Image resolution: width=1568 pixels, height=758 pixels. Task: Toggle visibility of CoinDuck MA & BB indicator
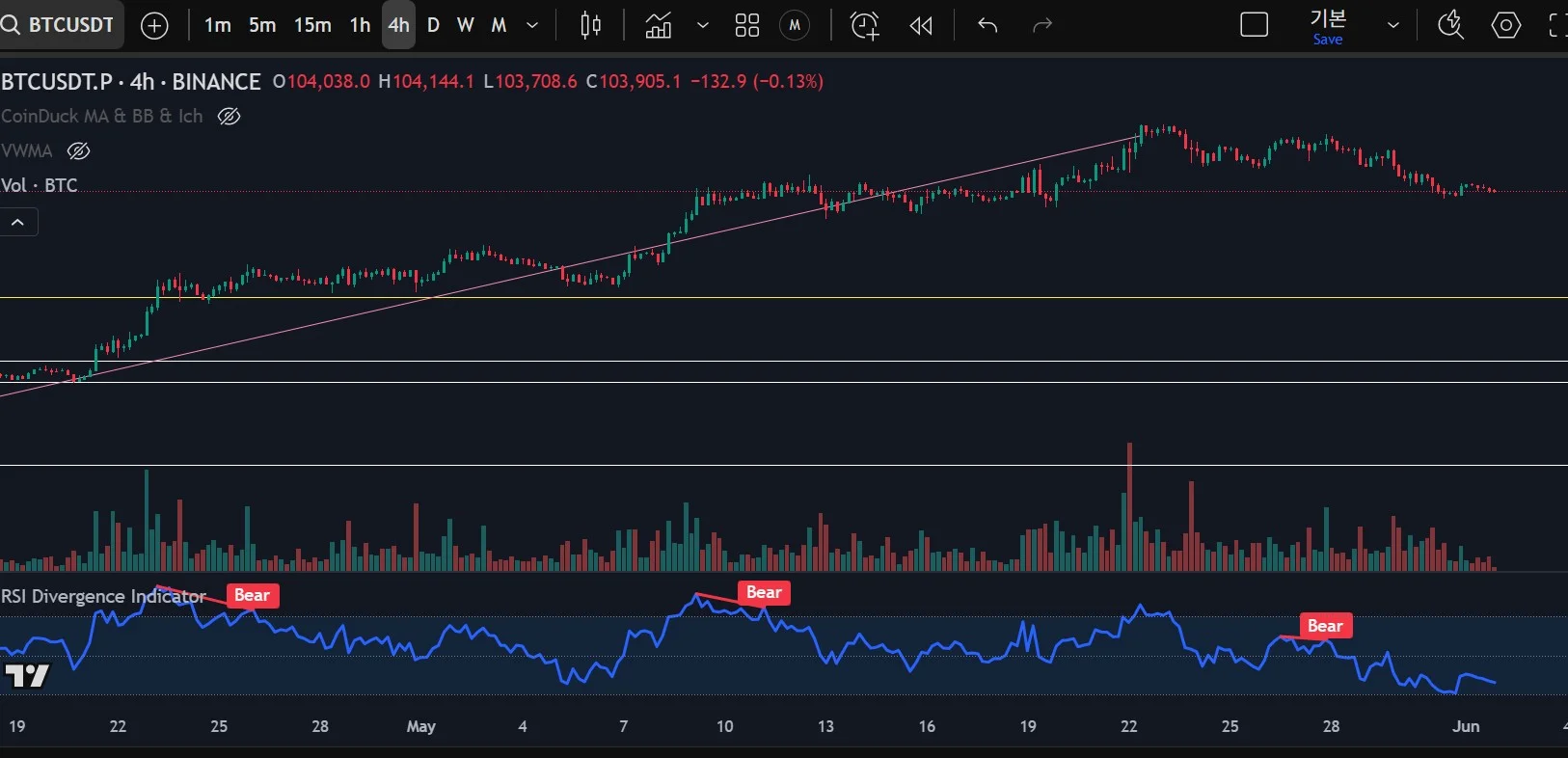pos(229,117)
